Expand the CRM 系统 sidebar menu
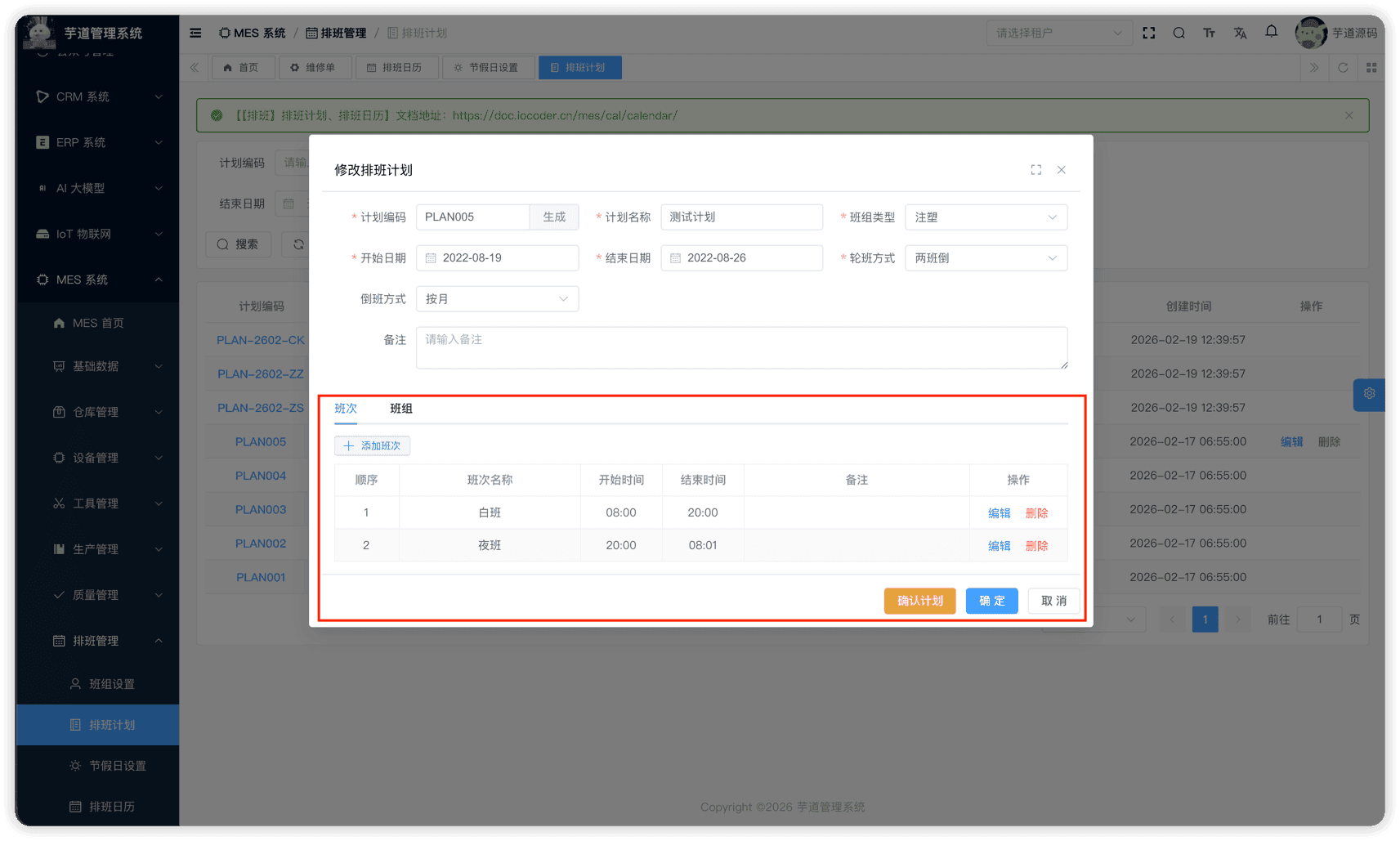 coord(98,96)
